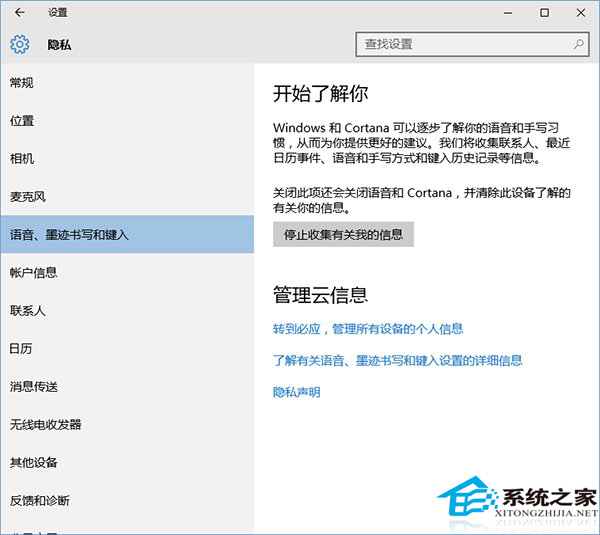
Task: Click the 停止收集有关我的信息 button
Action: [x=343, y=234]
